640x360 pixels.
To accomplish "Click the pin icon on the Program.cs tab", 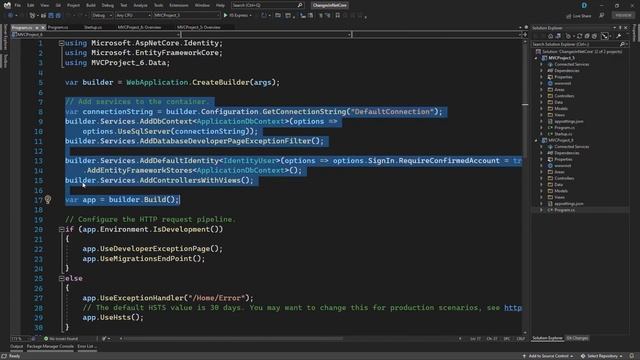I will click(x=36, y=27).
